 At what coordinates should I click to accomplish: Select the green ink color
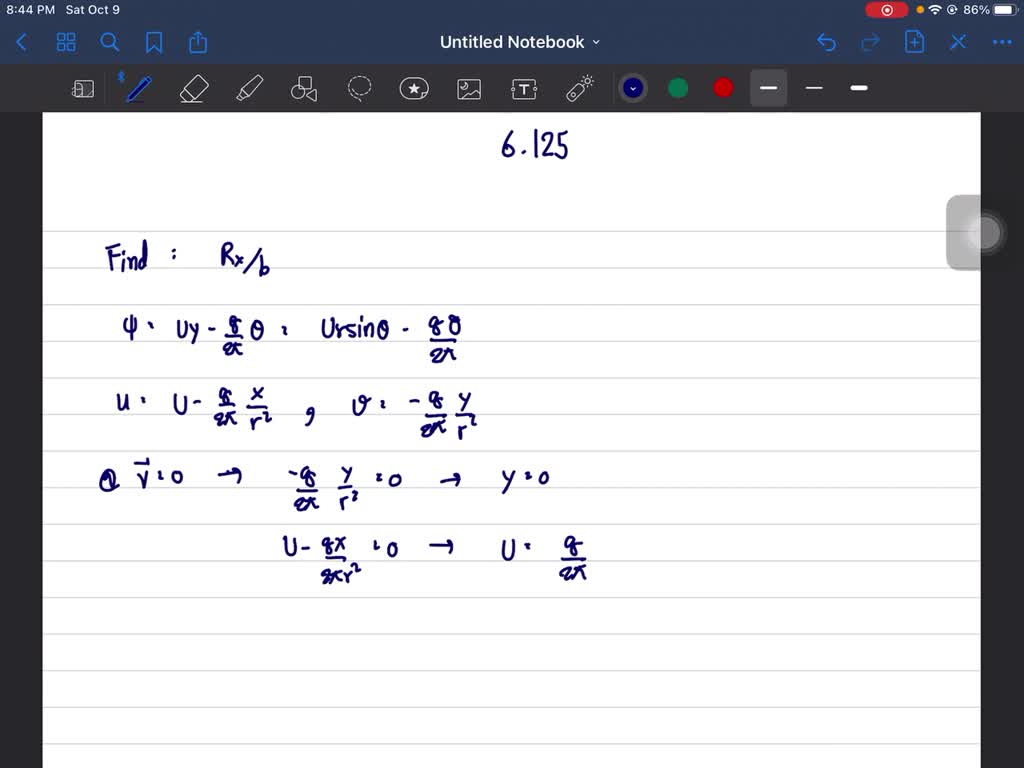(x=677, y=88)
